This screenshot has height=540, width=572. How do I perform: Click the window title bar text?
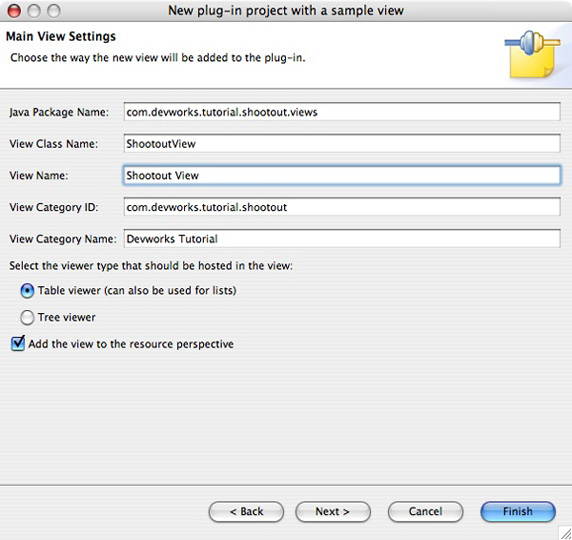pyautogui.click(x=286, y=11)
